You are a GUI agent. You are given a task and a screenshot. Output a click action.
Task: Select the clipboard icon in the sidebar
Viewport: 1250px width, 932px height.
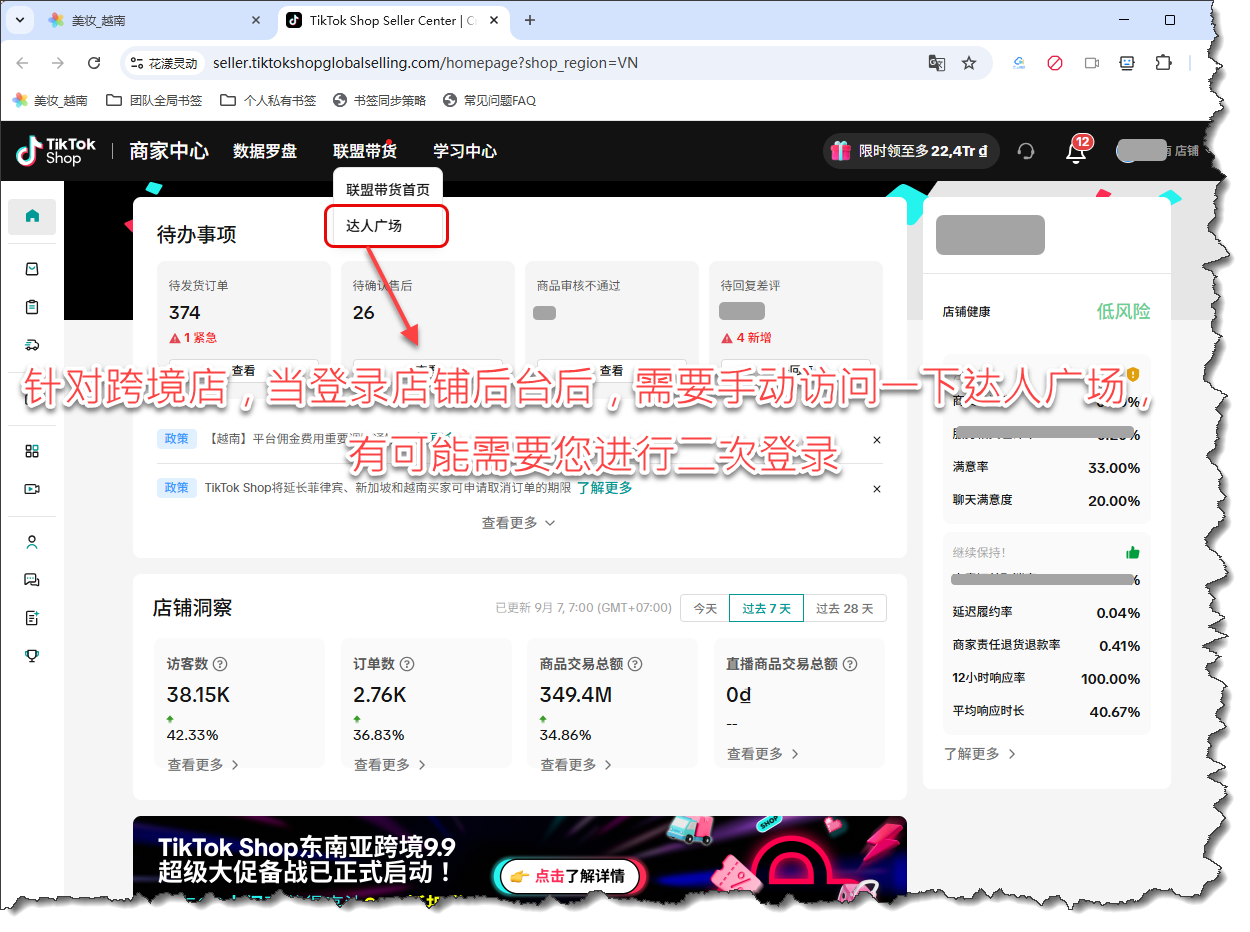[x=32, y=307]
